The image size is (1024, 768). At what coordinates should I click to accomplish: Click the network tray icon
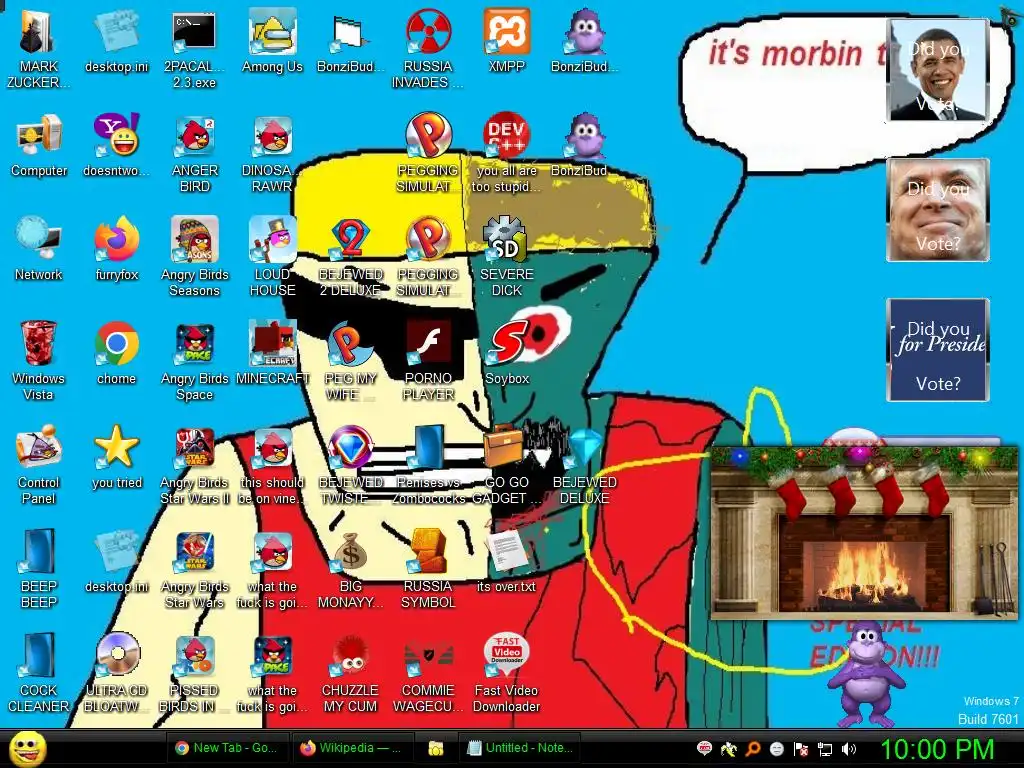coord(825,749)
